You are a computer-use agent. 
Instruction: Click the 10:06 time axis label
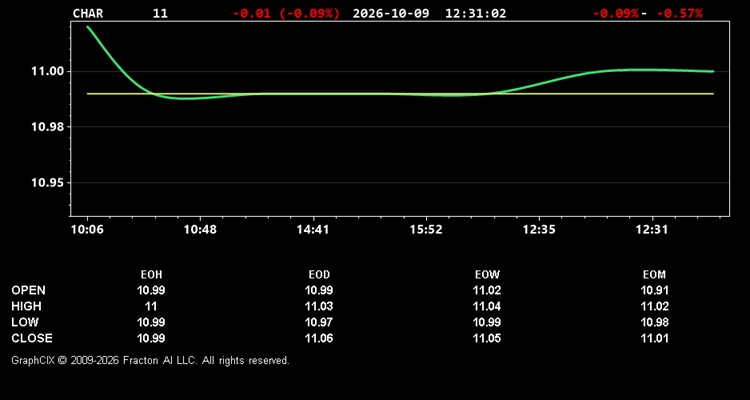click(87, 230)
